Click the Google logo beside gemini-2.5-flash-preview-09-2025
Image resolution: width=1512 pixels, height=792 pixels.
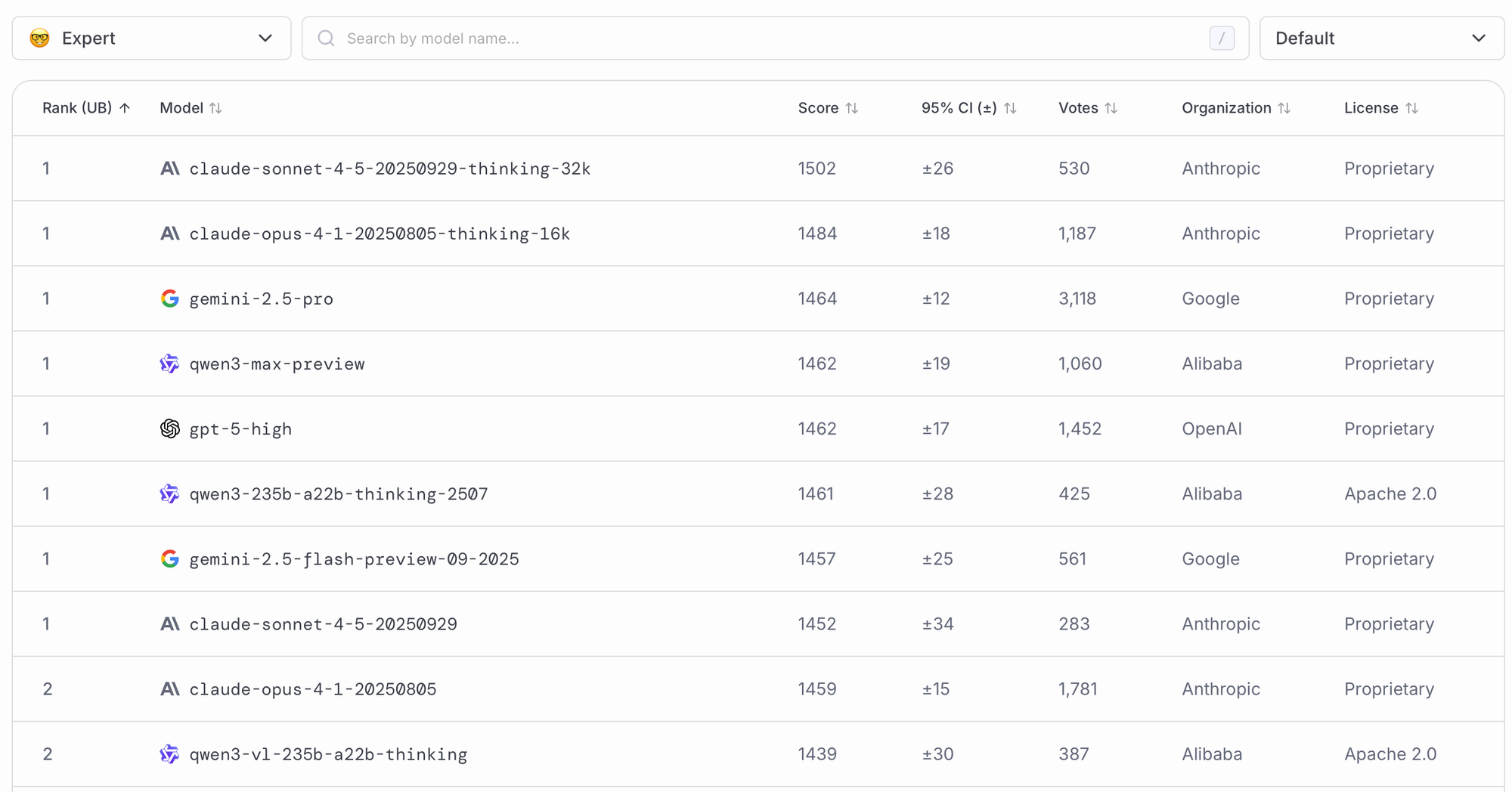170,558
